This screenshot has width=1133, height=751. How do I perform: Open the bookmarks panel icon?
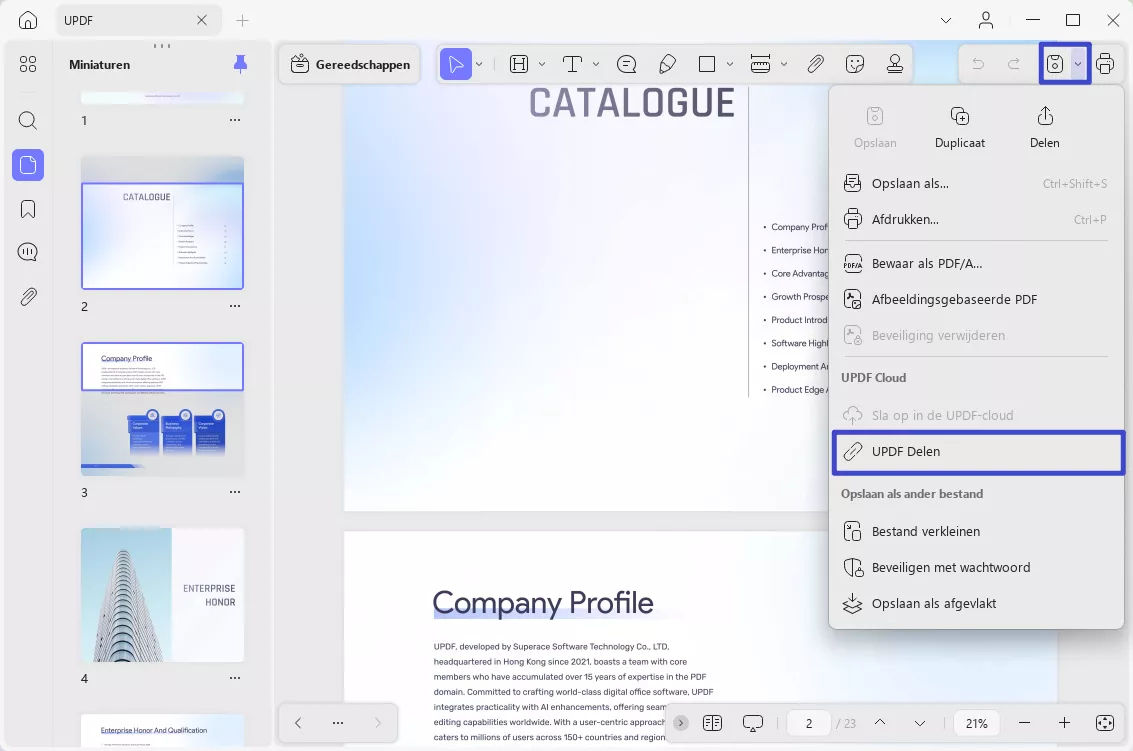coord(27,209)
